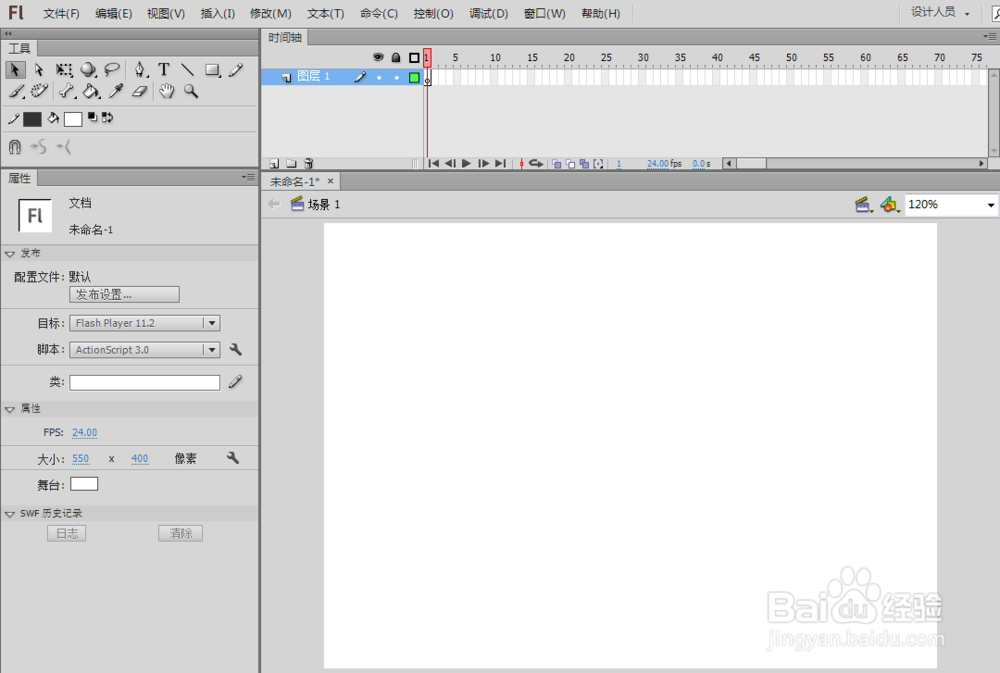Image resolution: width=1000 pixels, height=673 pixels.
Task: Click the FPS value 24.00 in properties
Action: [84, 433]
